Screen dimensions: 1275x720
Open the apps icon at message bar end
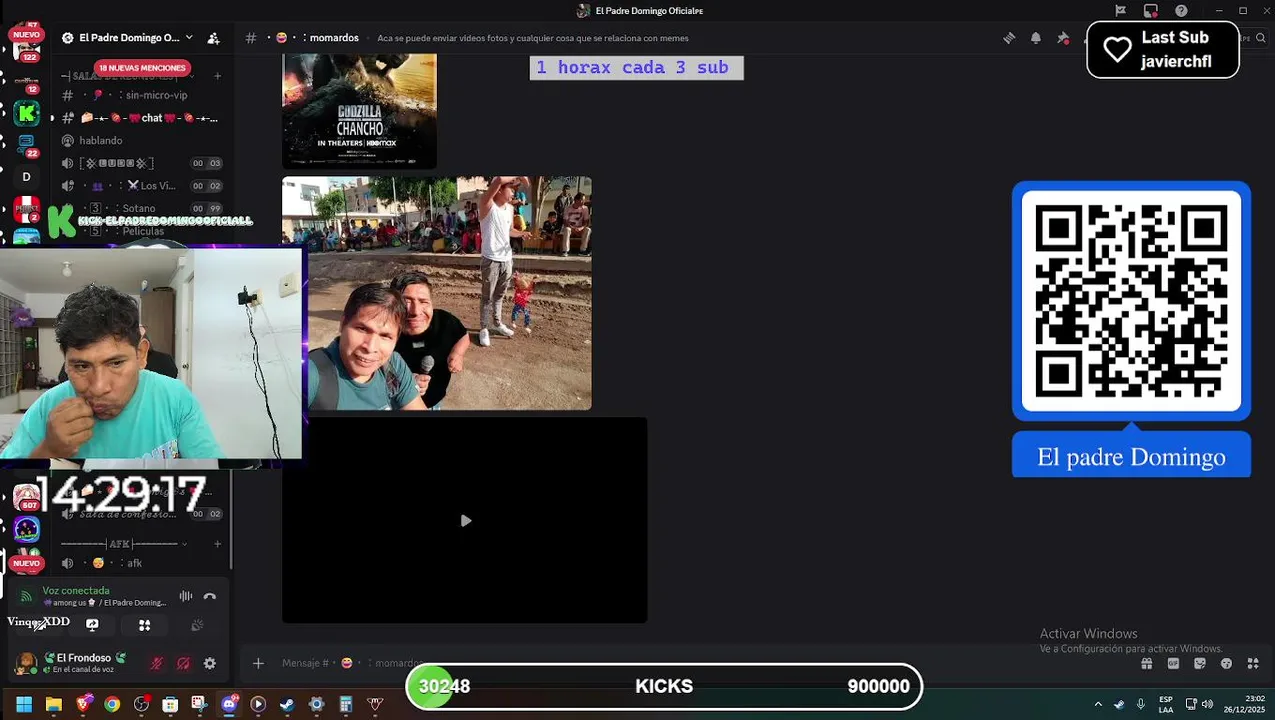[x=1253, y=663]
